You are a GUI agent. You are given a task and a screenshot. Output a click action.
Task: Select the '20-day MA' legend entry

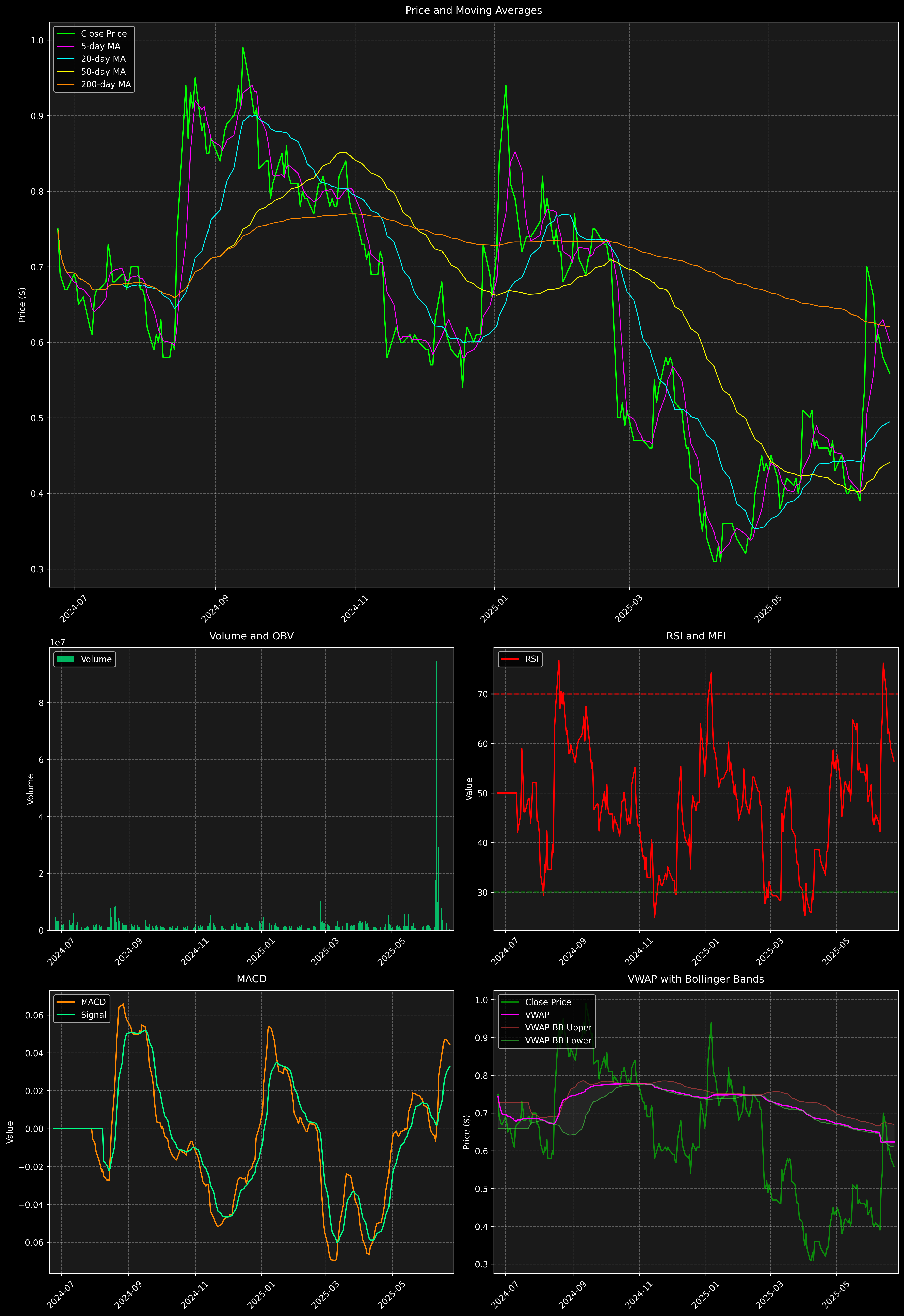click(x=103, y=59)
